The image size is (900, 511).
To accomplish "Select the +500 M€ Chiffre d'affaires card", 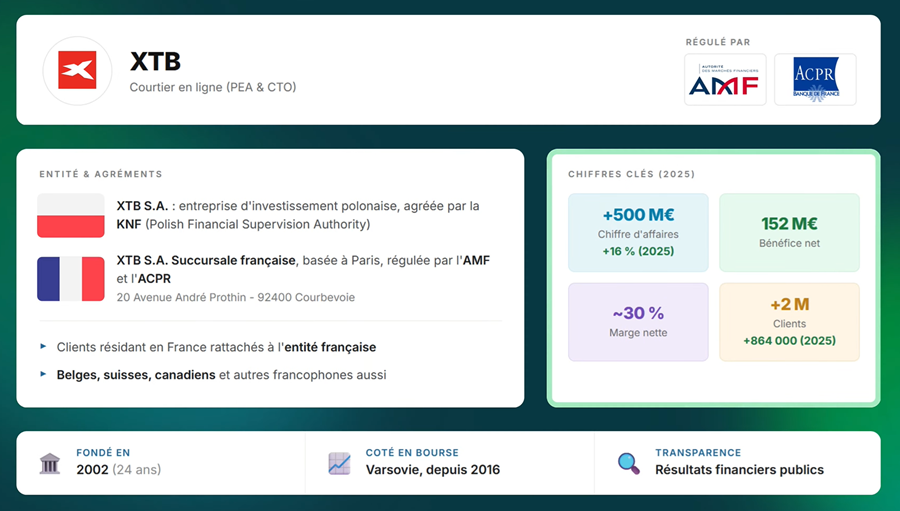I will tap(638, 233).
